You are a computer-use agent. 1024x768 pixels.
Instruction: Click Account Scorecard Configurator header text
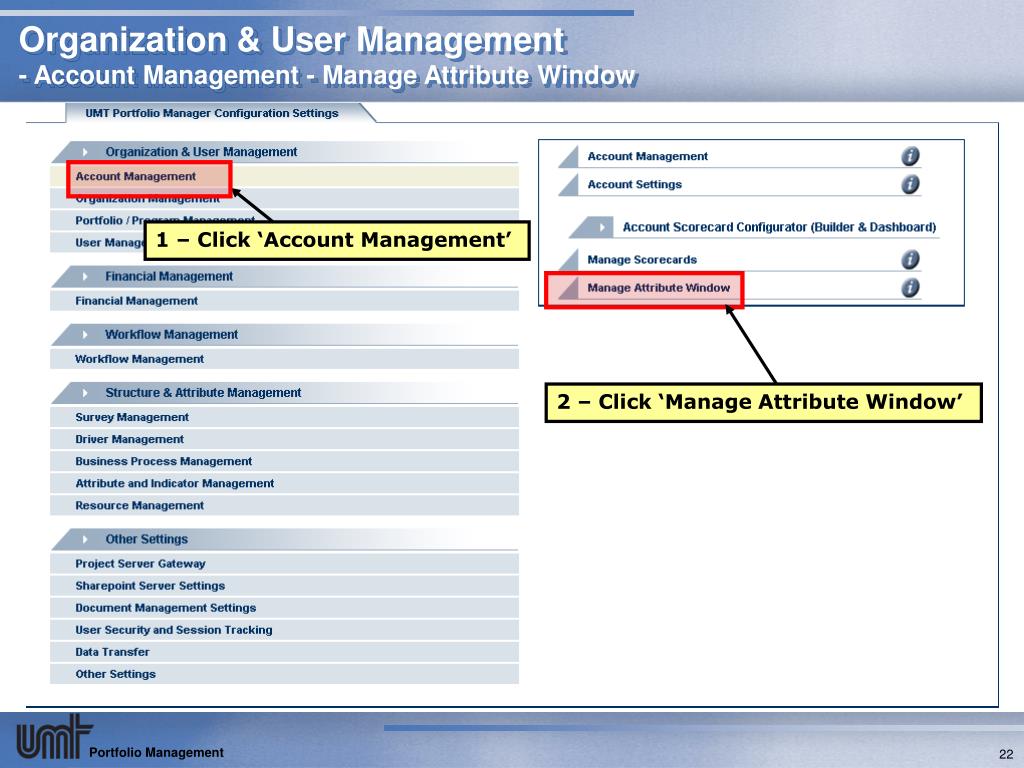(x=779, y=227)
